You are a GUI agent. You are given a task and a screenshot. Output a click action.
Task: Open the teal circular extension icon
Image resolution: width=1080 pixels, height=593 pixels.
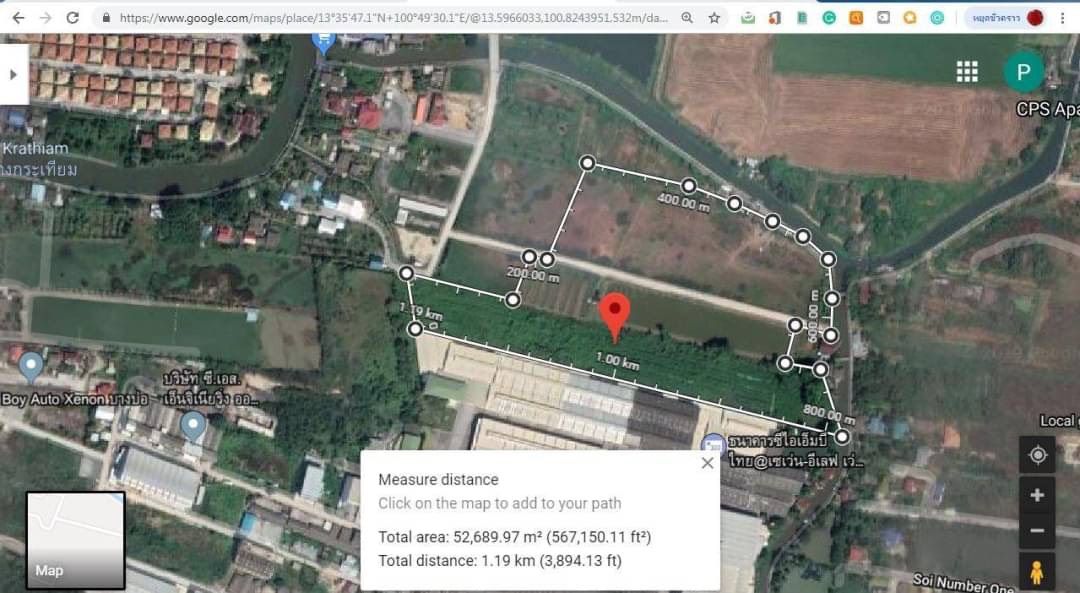(937, 18)
